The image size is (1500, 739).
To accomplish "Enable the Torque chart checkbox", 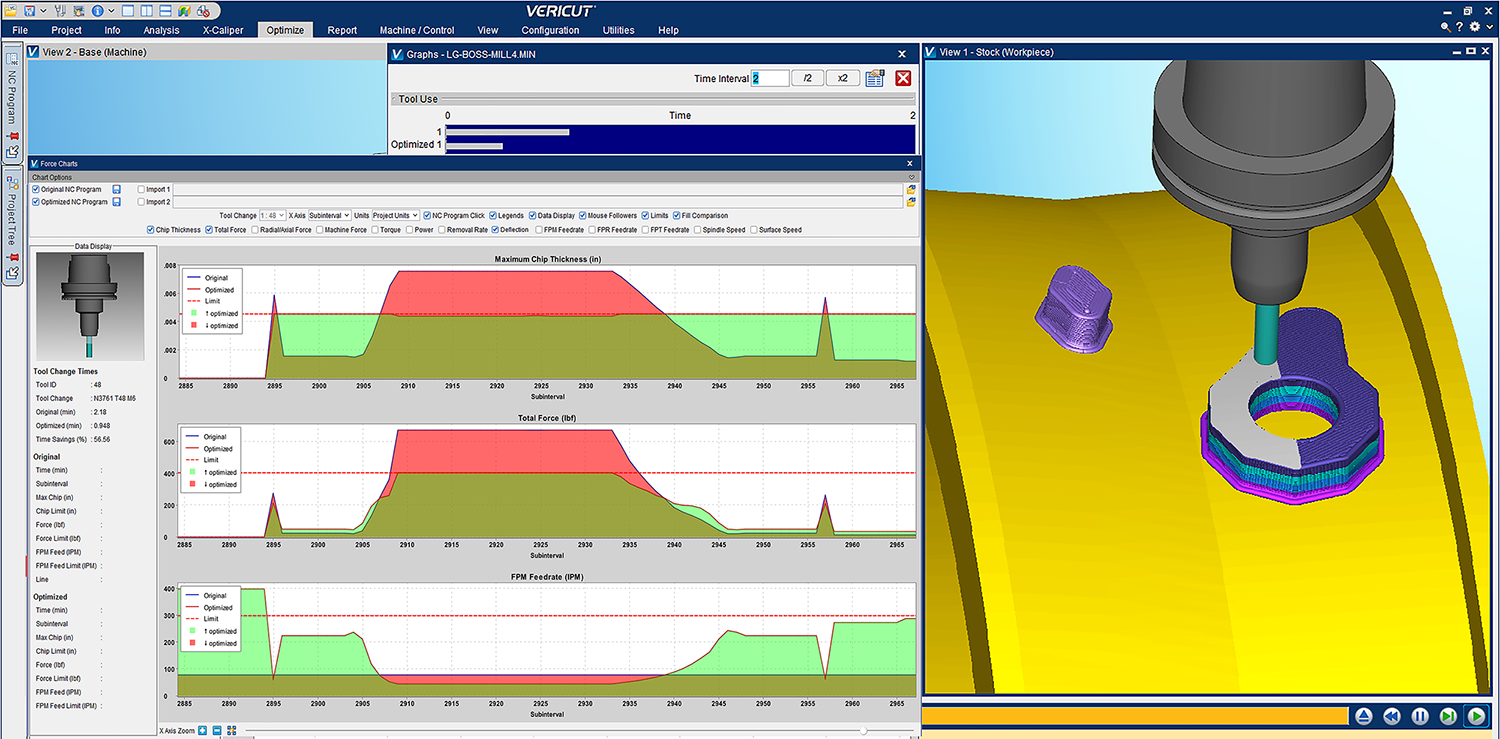I will click(x=374, y=230).
